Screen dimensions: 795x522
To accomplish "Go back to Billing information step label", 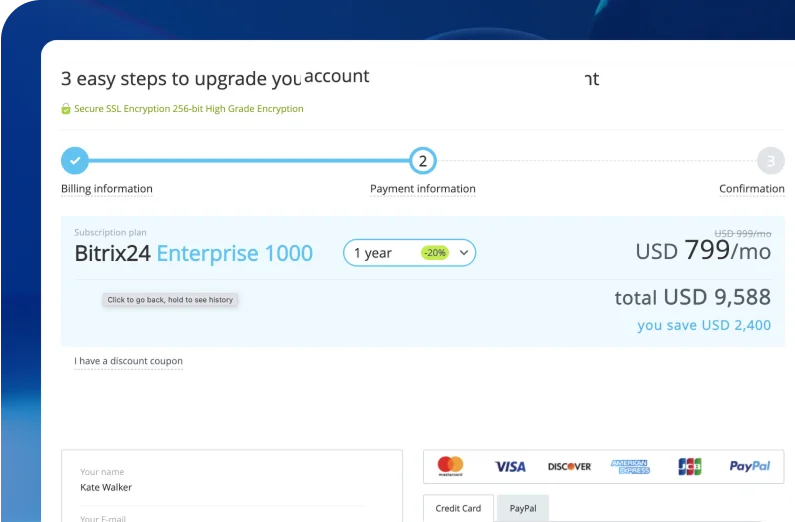I will [107, 189].
